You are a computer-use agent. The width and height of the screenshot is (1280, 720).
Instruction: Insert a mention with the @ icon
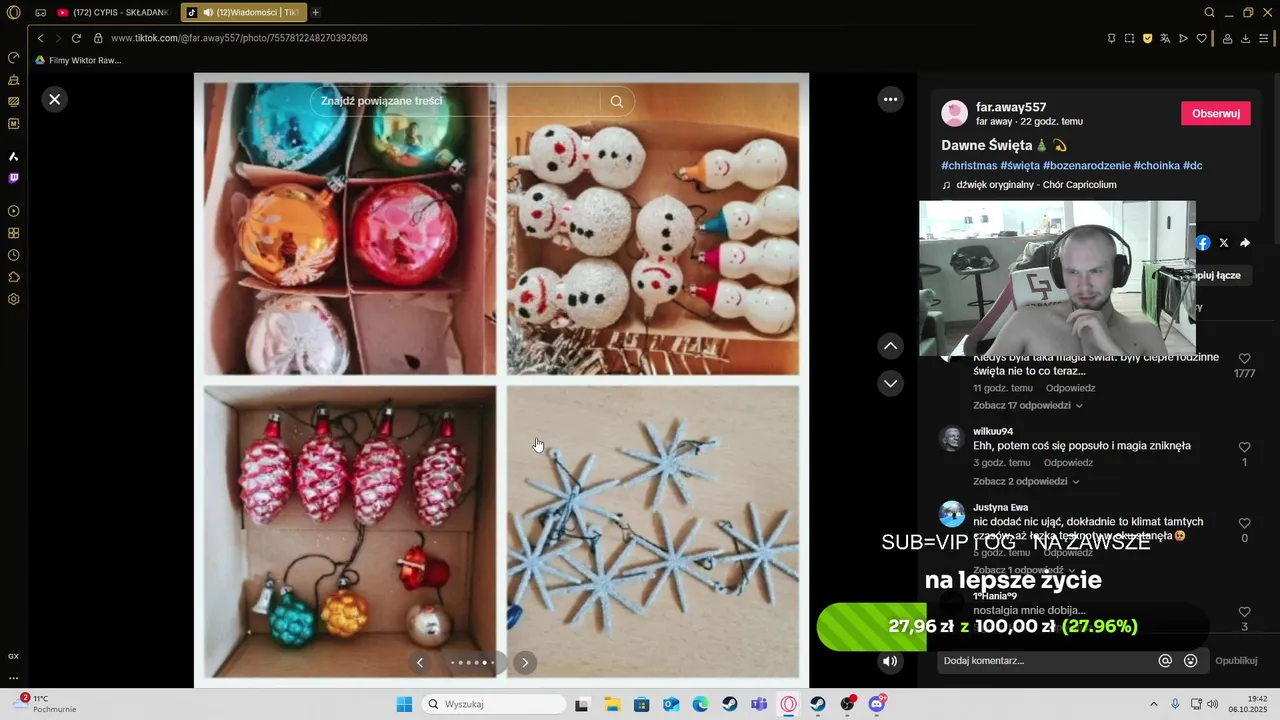[x=1165, y=661]
